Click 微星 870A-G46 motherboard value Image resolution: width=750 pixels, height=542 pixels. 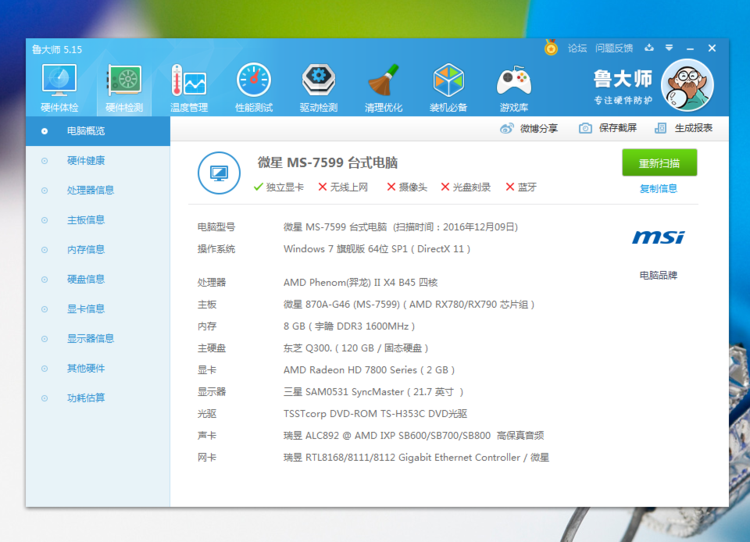click(409, 304)
